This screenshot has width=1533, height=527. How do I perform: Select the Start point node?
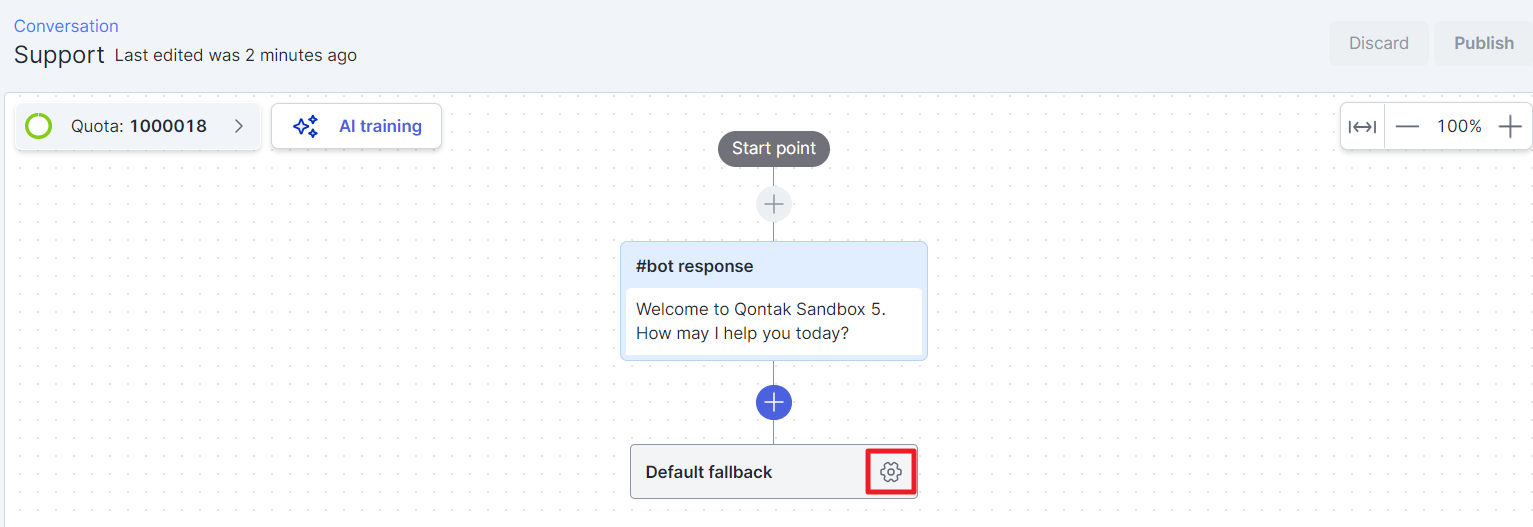pos(774,149)
